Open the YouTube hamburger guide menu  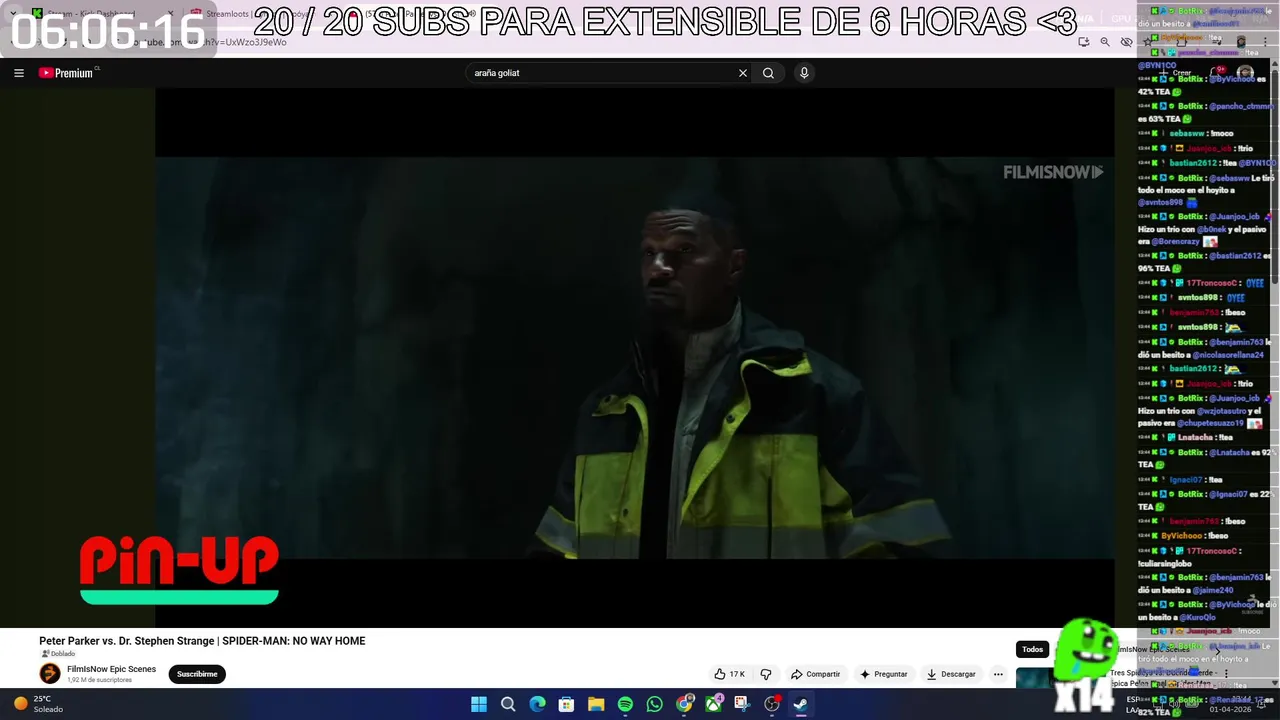(19, 73)
